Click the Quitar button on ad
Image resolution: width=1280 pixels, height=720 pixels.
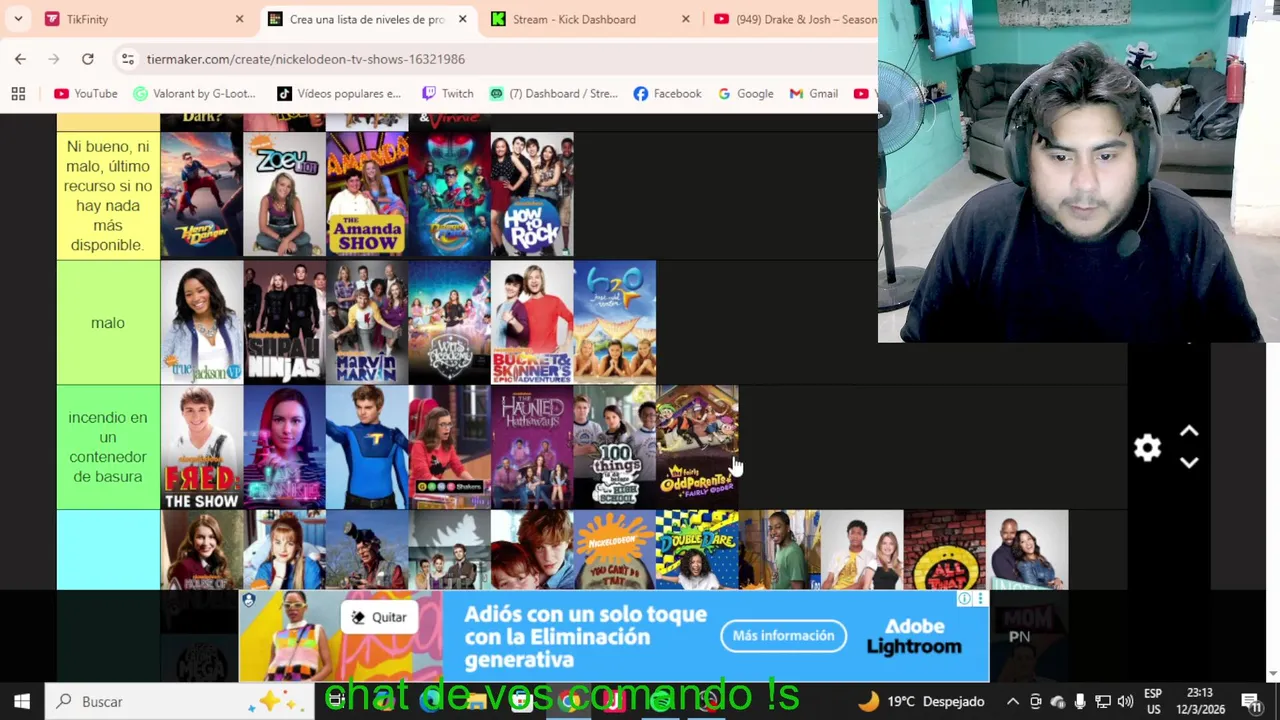378,617
